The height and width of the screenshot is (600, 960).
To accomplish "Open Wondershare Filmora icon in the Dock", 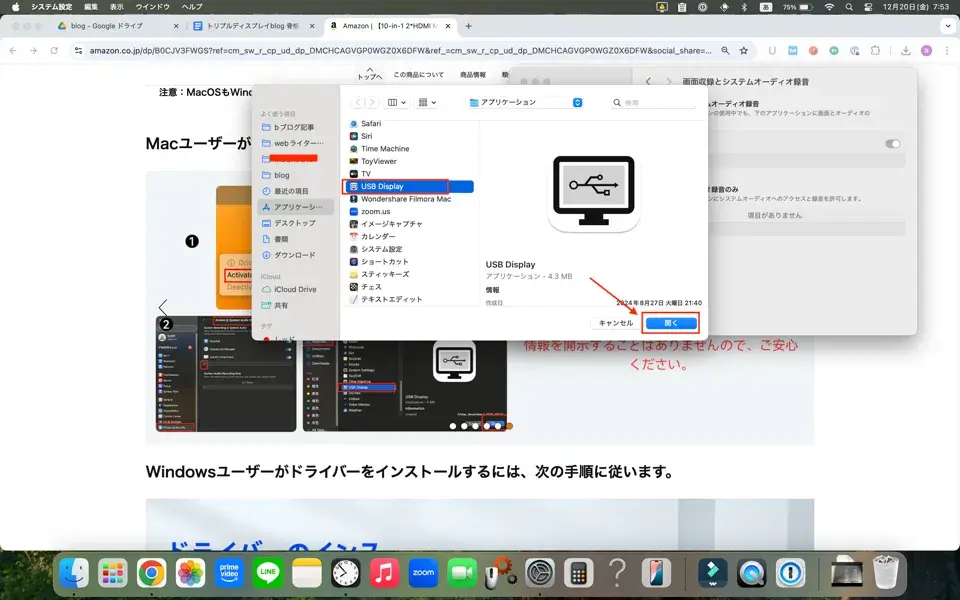I will coord(713,574).
